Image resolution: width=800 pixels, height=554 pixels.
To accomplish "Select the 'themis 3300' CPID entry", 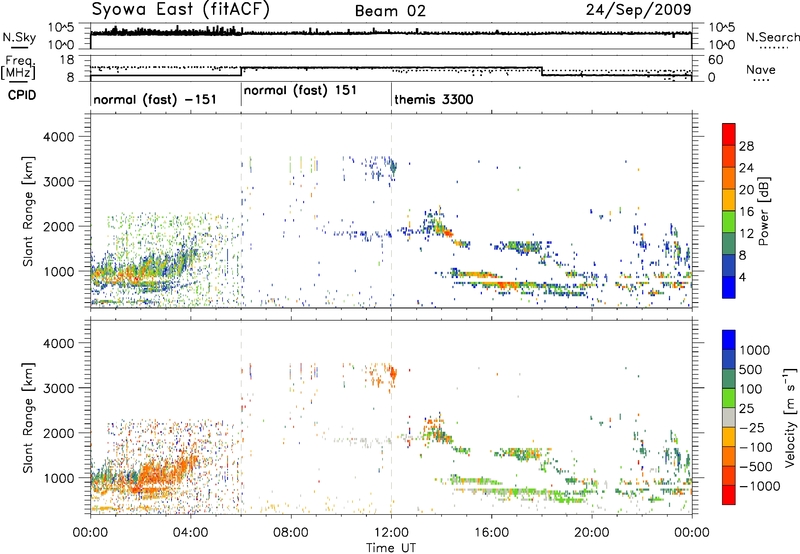I will (x=434, y=99).
